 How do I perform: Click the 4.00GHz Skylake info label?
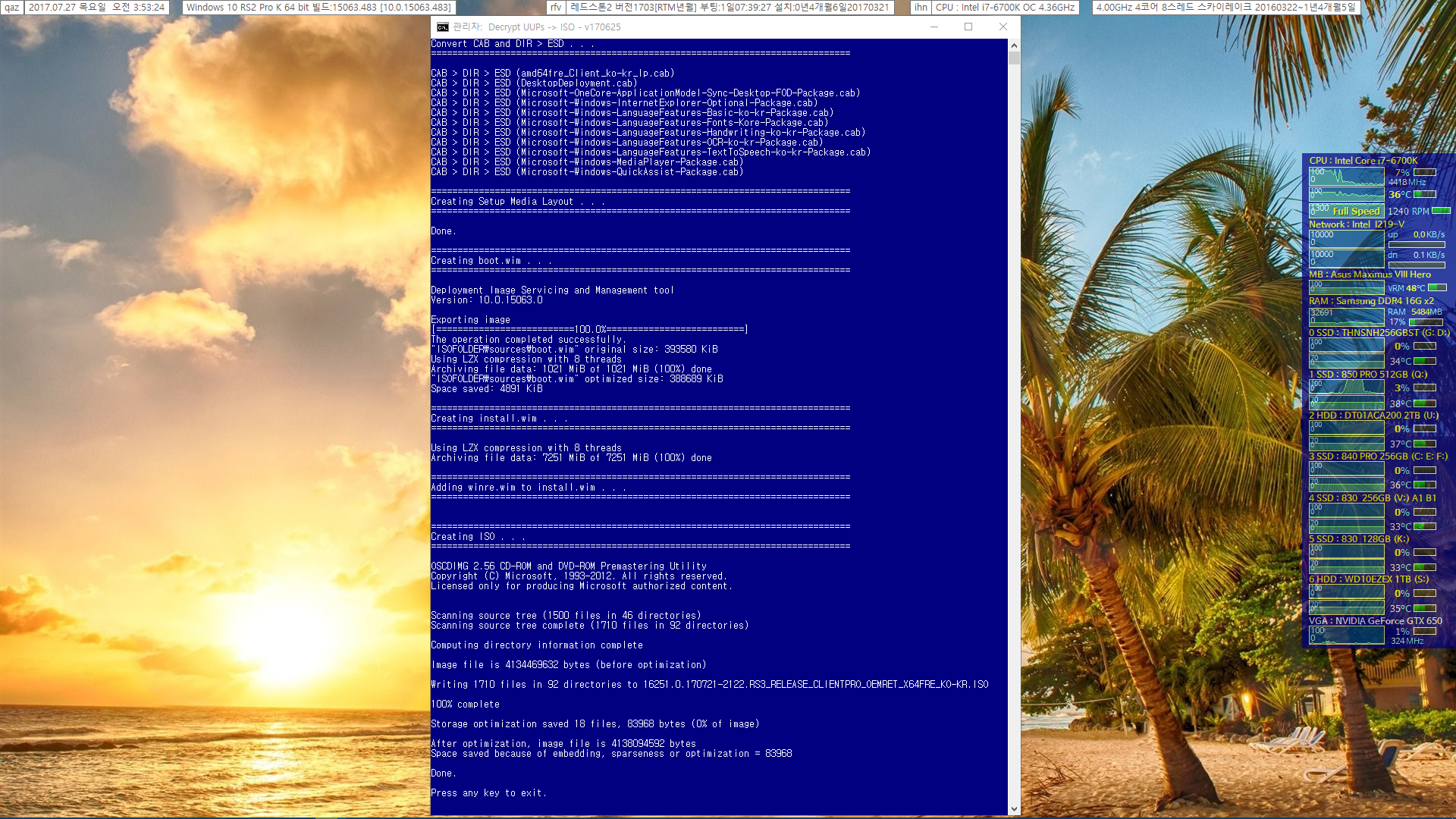pos(1225,7)
